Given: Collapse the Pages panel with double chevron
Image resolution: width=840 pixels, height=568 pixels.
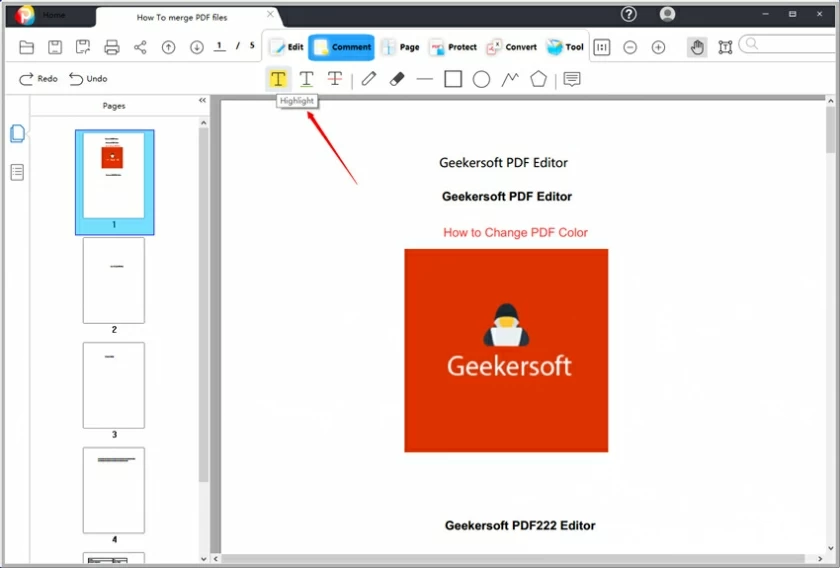Looking at the screenshot, I should coord(202,101).
